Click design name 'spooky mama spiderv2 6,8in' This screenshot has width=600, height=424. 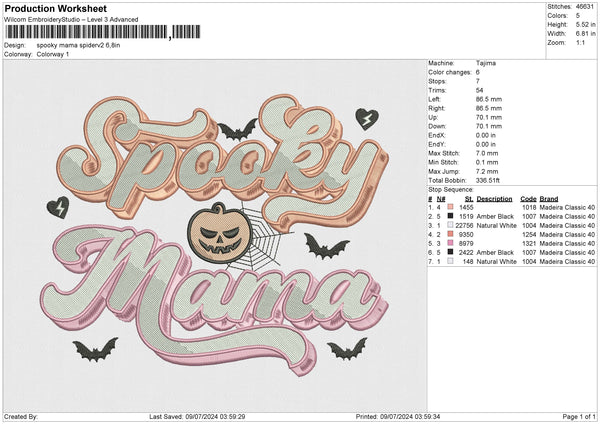pos(78,45)
